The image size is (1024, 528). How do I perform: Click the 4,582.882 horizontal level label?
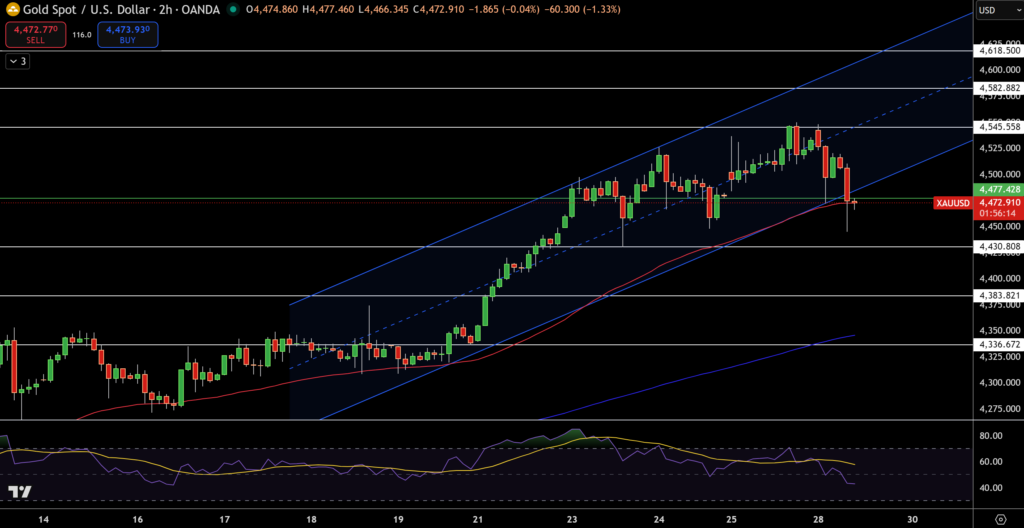pyautogui.click(x=998, y=88)
